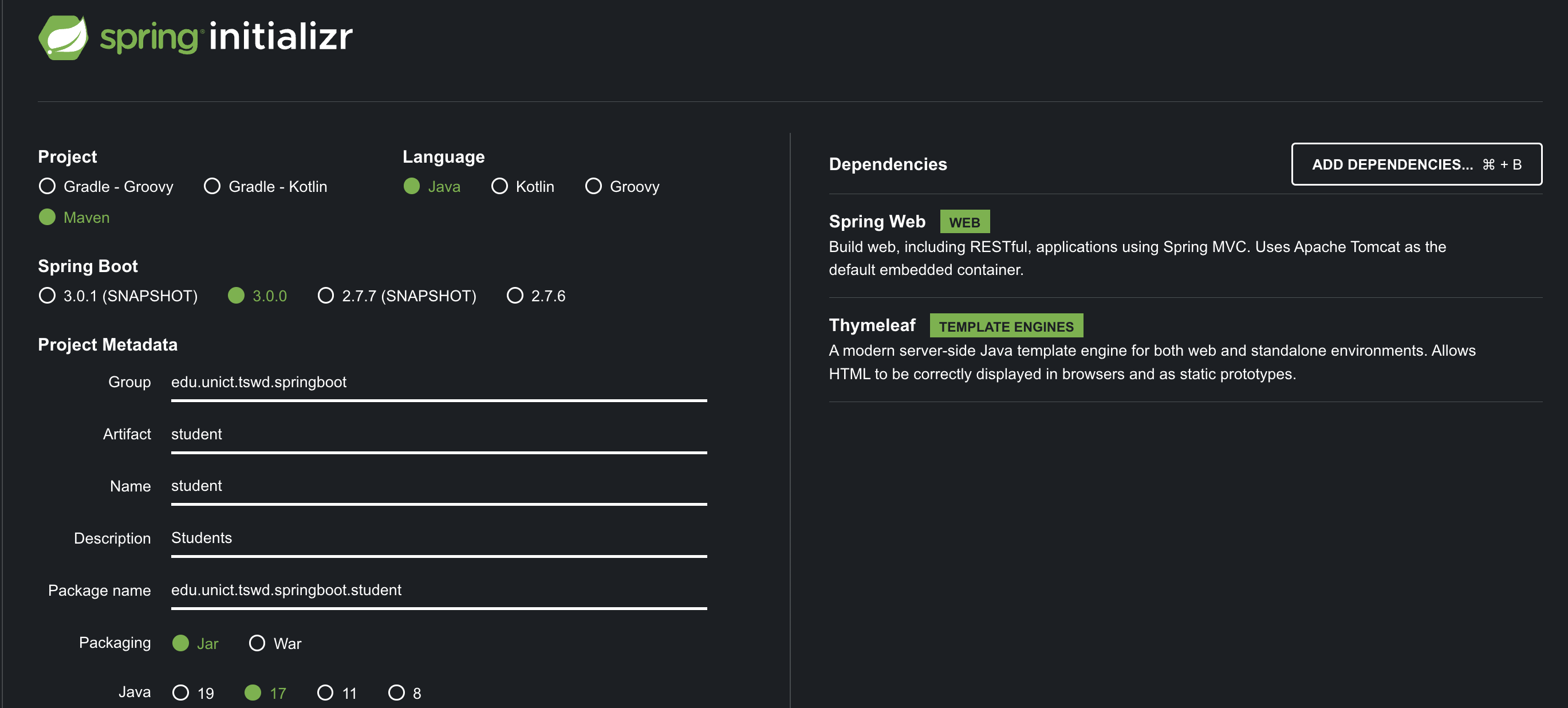1568x708 pixels.
Task: Pick Spring Boot version 2.7.6
Action: click(x=515, y=296)
